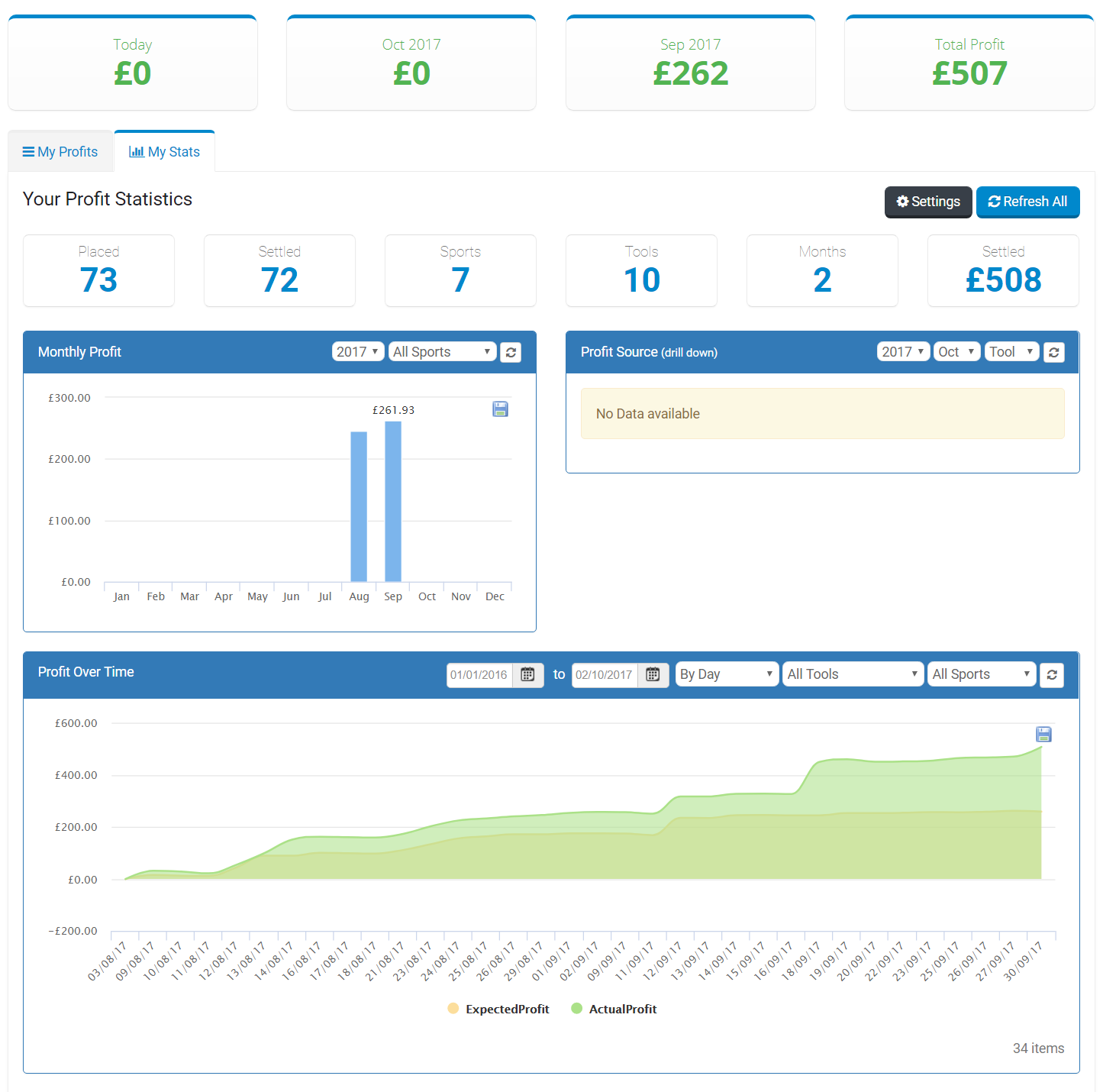Toggle ActualProfit series in legend
Viewport: 1103px width, 1092px height.
coord(614,1009)
